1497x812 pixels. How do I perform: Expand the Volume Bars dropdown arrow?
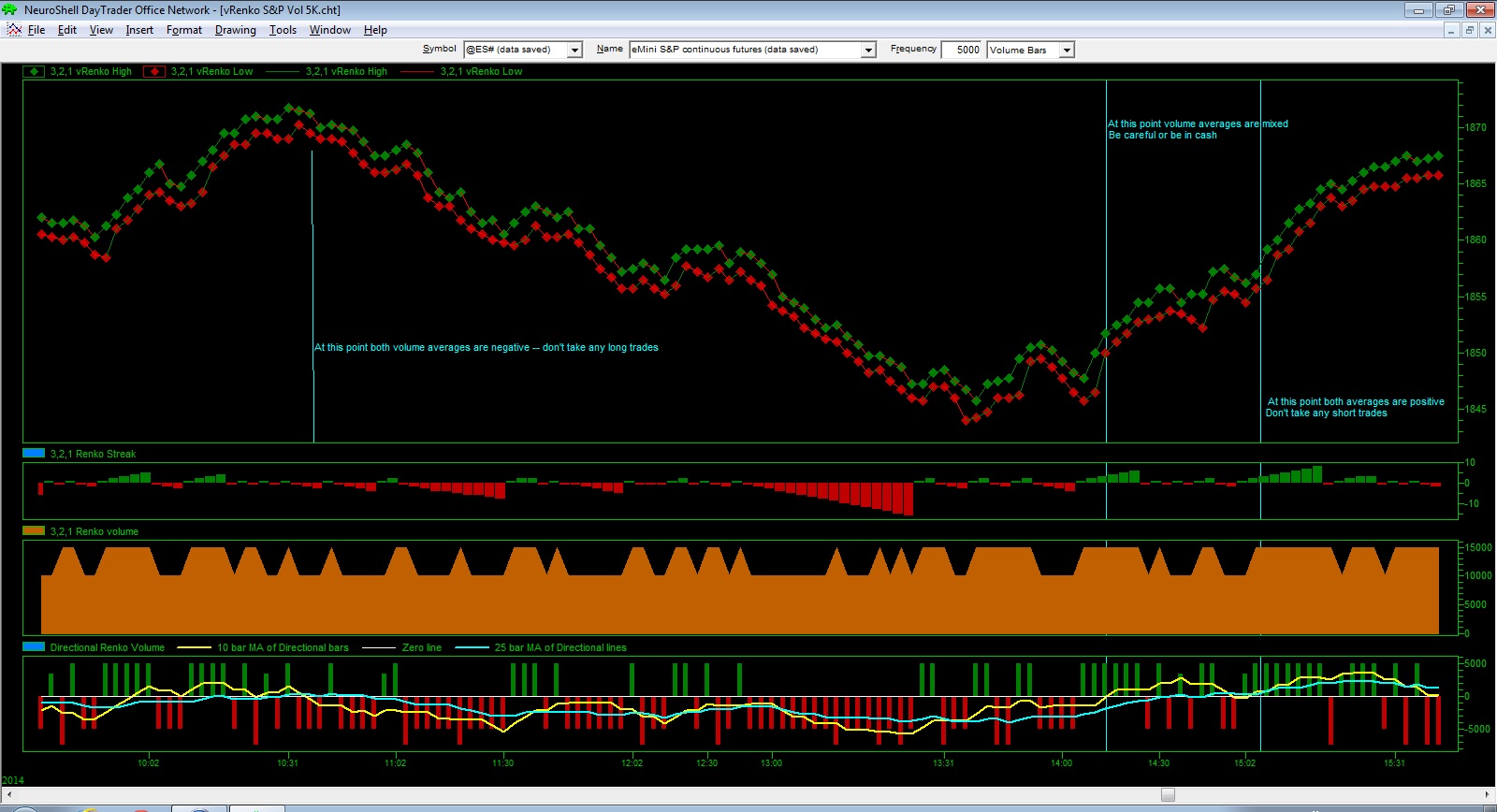(x=1067, y=50)
